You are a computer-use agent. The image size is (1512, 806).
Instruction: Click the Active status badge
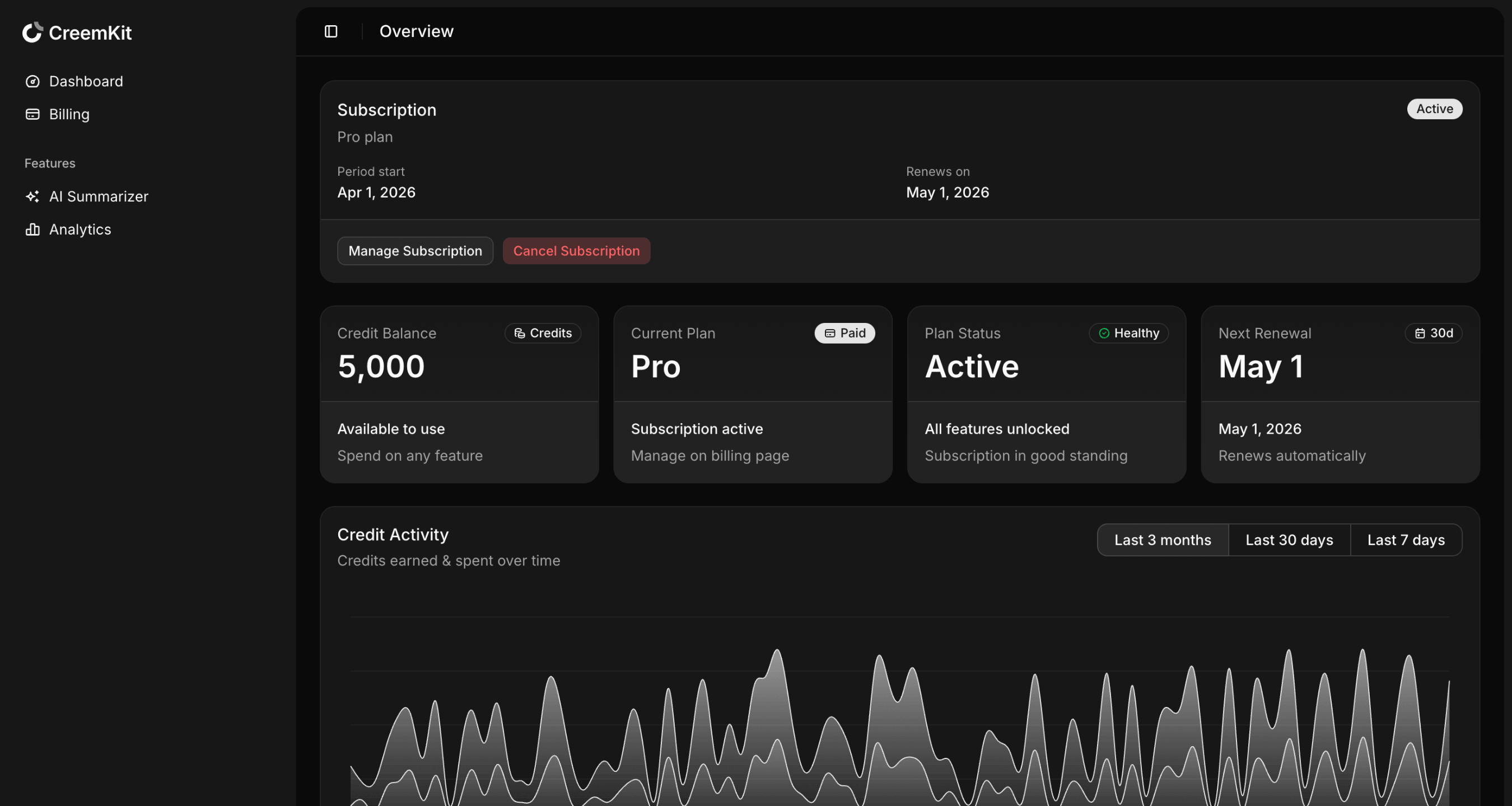1434,109
